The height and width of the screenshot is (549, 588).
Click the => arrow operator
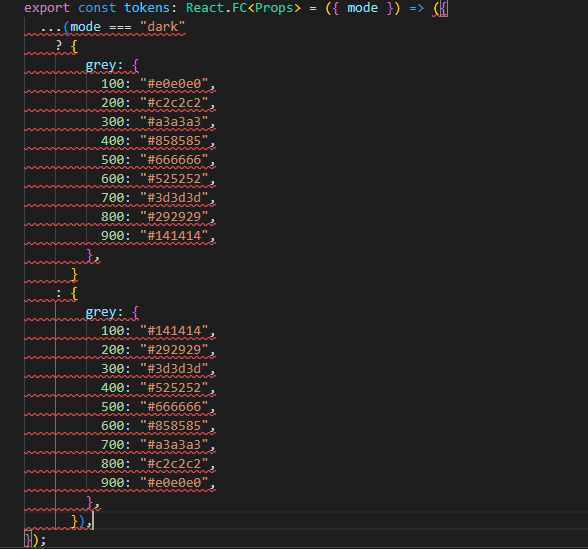point(416,8)
